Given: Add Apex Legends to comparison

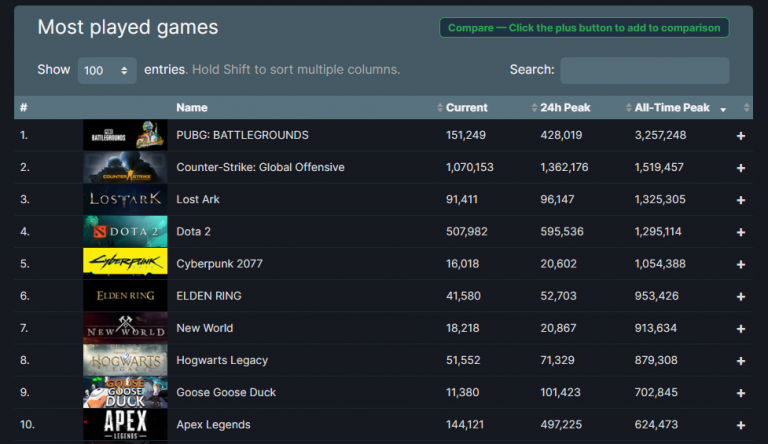Looking at the screenshot, I should (x=741, y=425).
